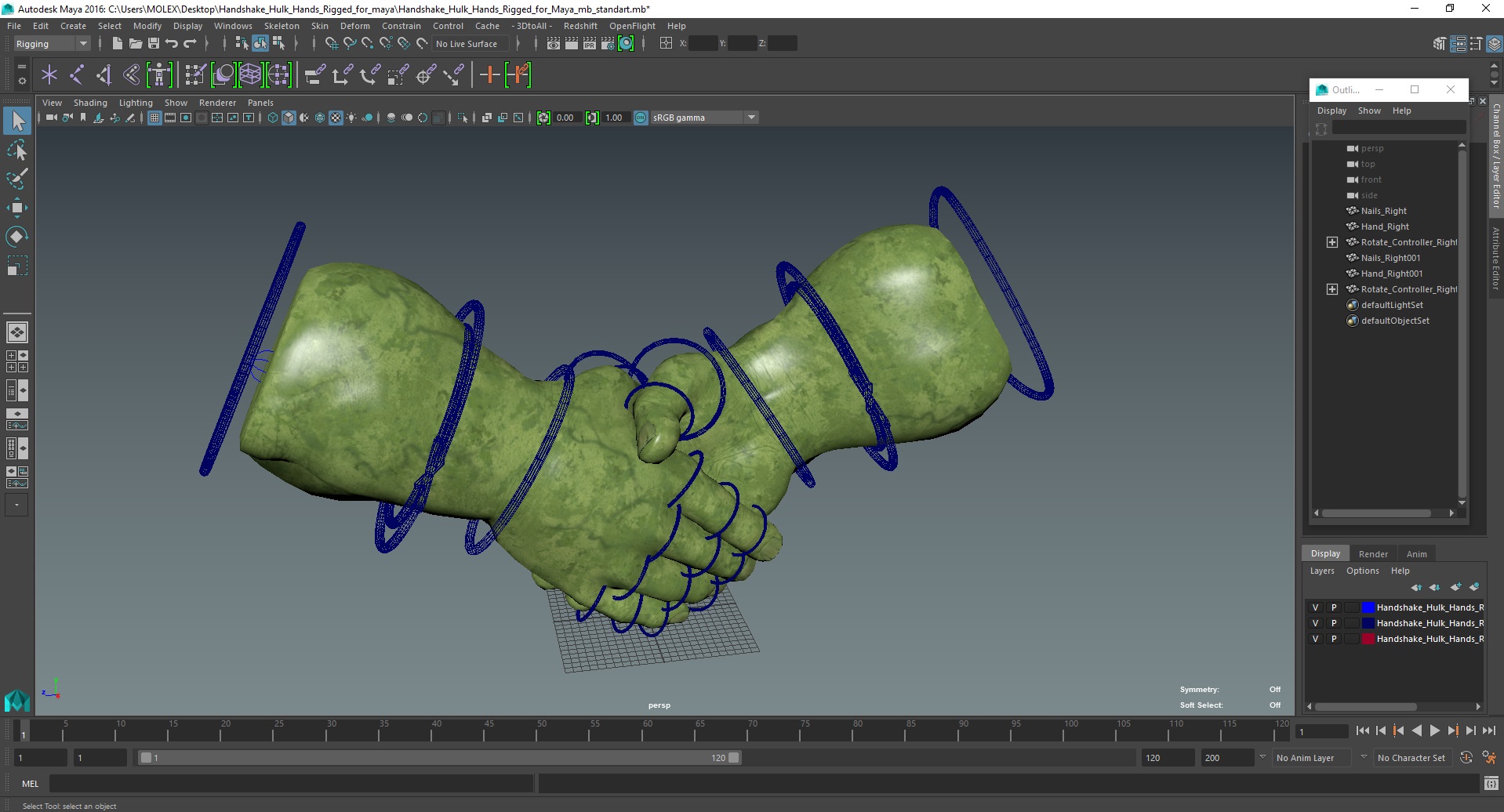This screenshot has height=812, width=1504.
Task: Open Render Settings clapperboard with gear icon
Action: [608, 44]
